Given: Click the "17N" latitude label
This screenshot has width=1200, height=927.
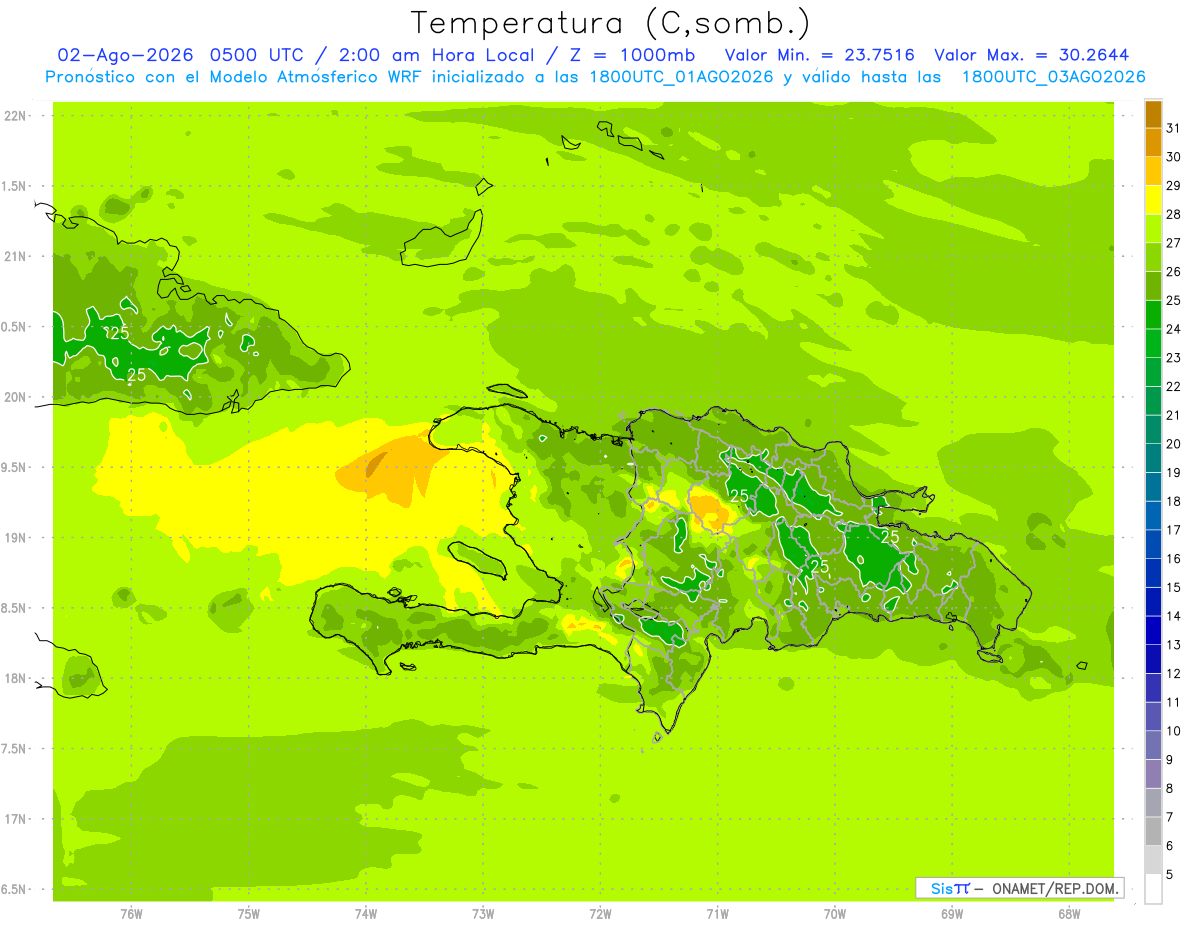Looking at the screenshot, I should [x=15, y=819].
